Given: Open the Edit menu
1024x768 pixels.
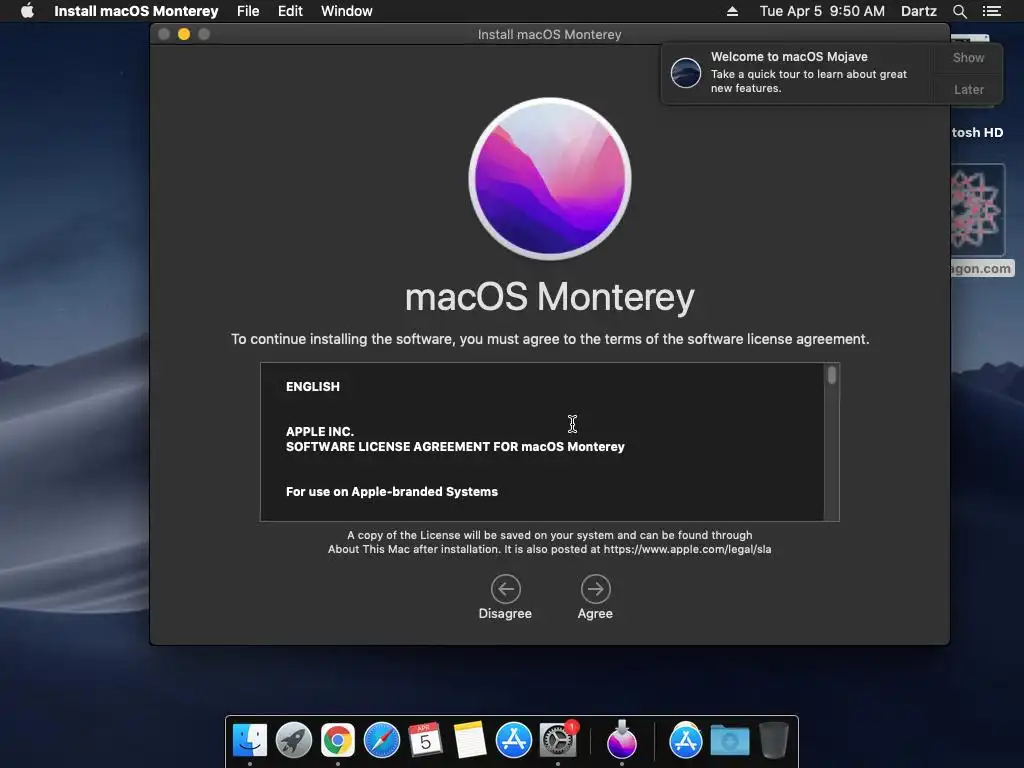Looking at the screenshot, I should (x=290, y=11).
